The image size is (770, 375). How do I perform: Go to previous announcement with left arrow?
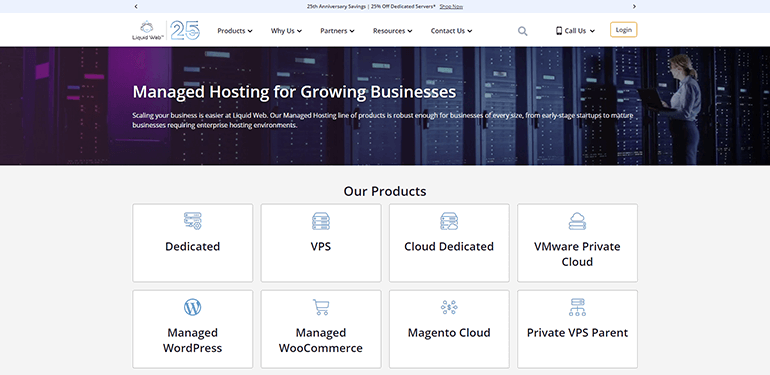click(x=136, y=6)
